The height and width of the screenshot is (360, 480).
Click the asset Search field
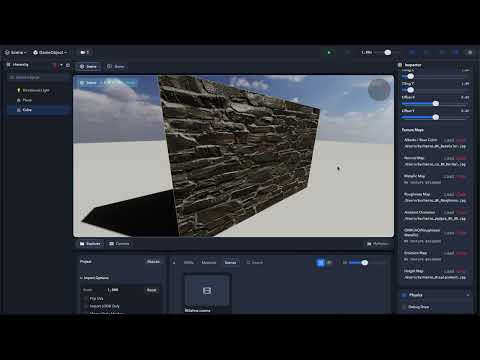[x=255, y=263]
